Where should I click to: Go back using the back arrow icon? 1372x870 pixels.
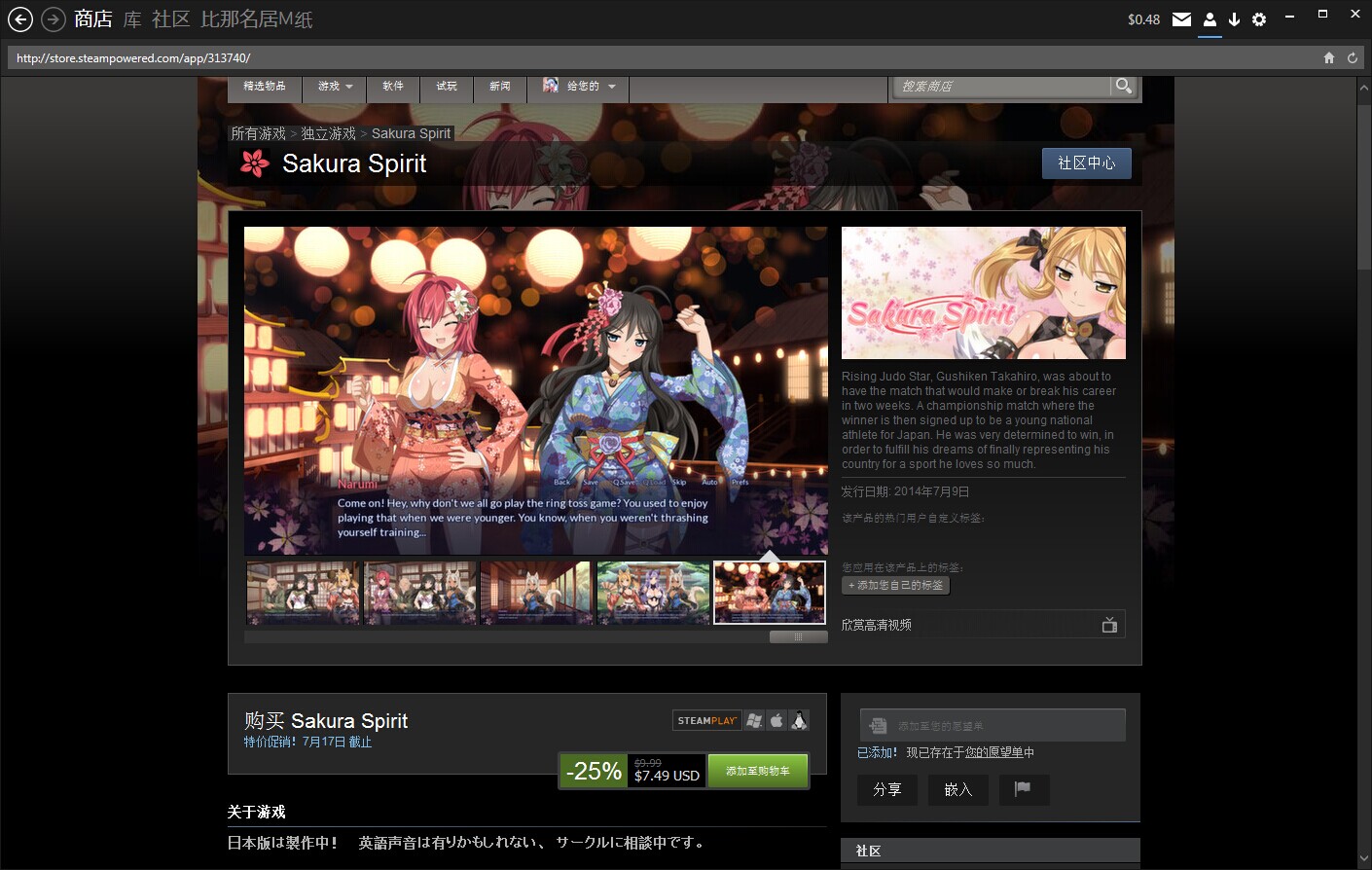[x=19, y=18]
